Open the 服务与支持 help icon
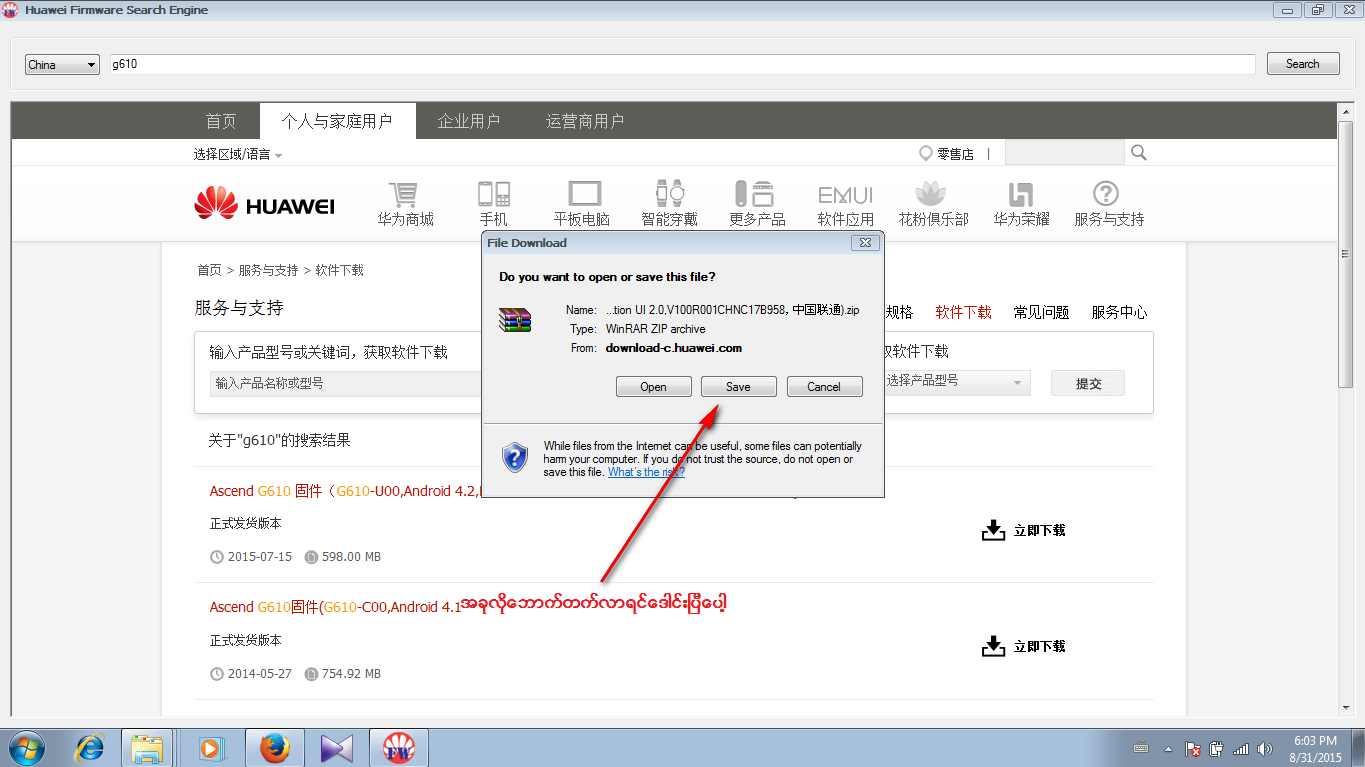The width and height of the screenshot is (1365, 767). (1106, 193)
